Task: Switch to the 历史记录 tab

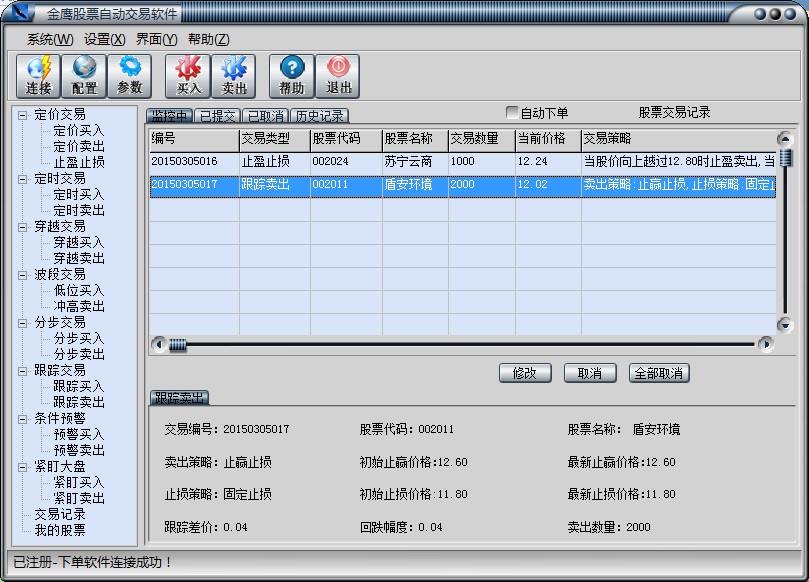Action: pos(319,116)
